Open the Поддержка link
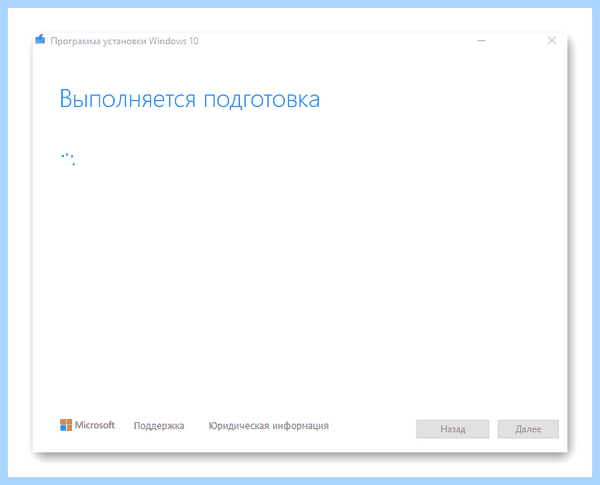 [x=159, y=426]
